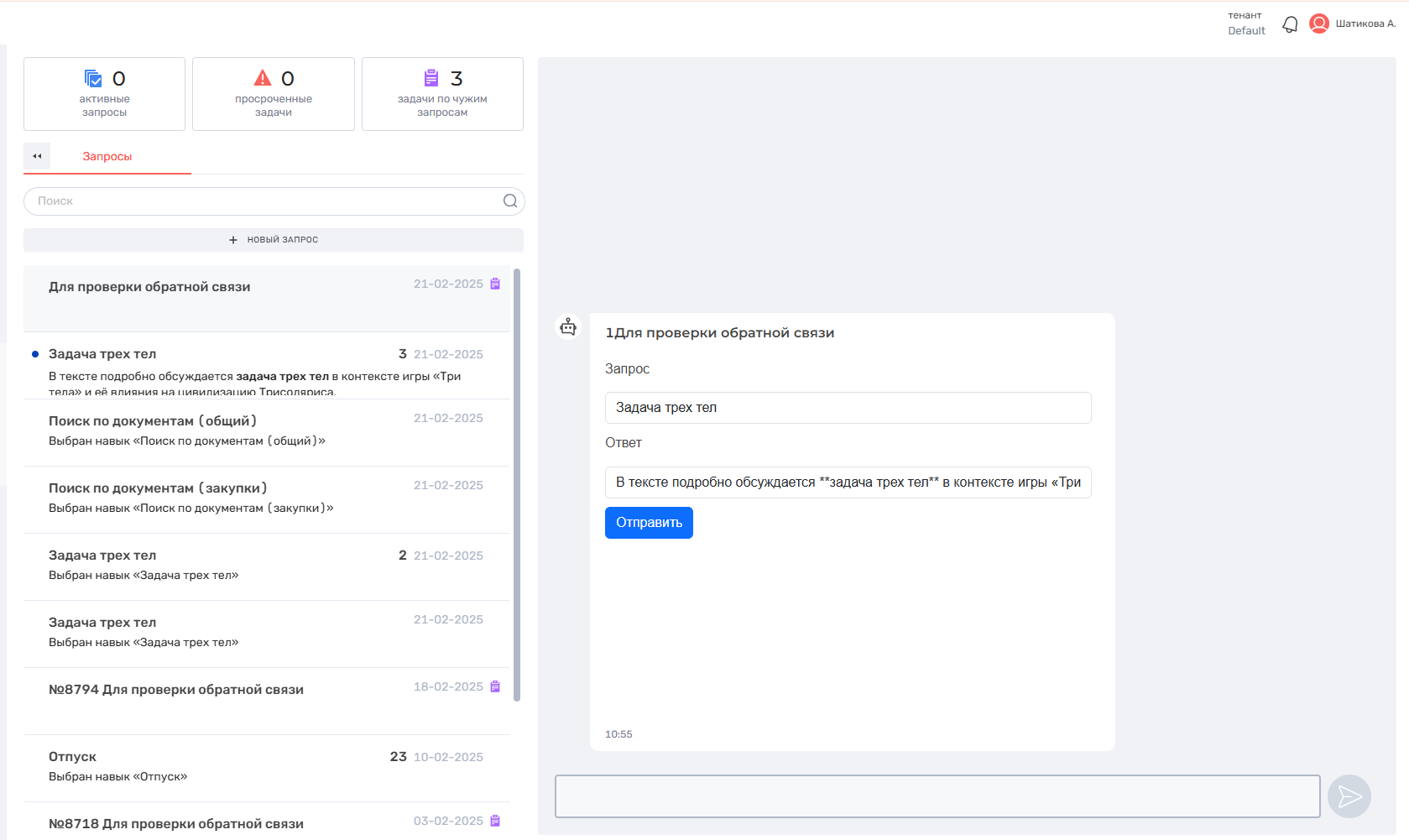Click the chat bot avatar icon

[x=568, y=326]
